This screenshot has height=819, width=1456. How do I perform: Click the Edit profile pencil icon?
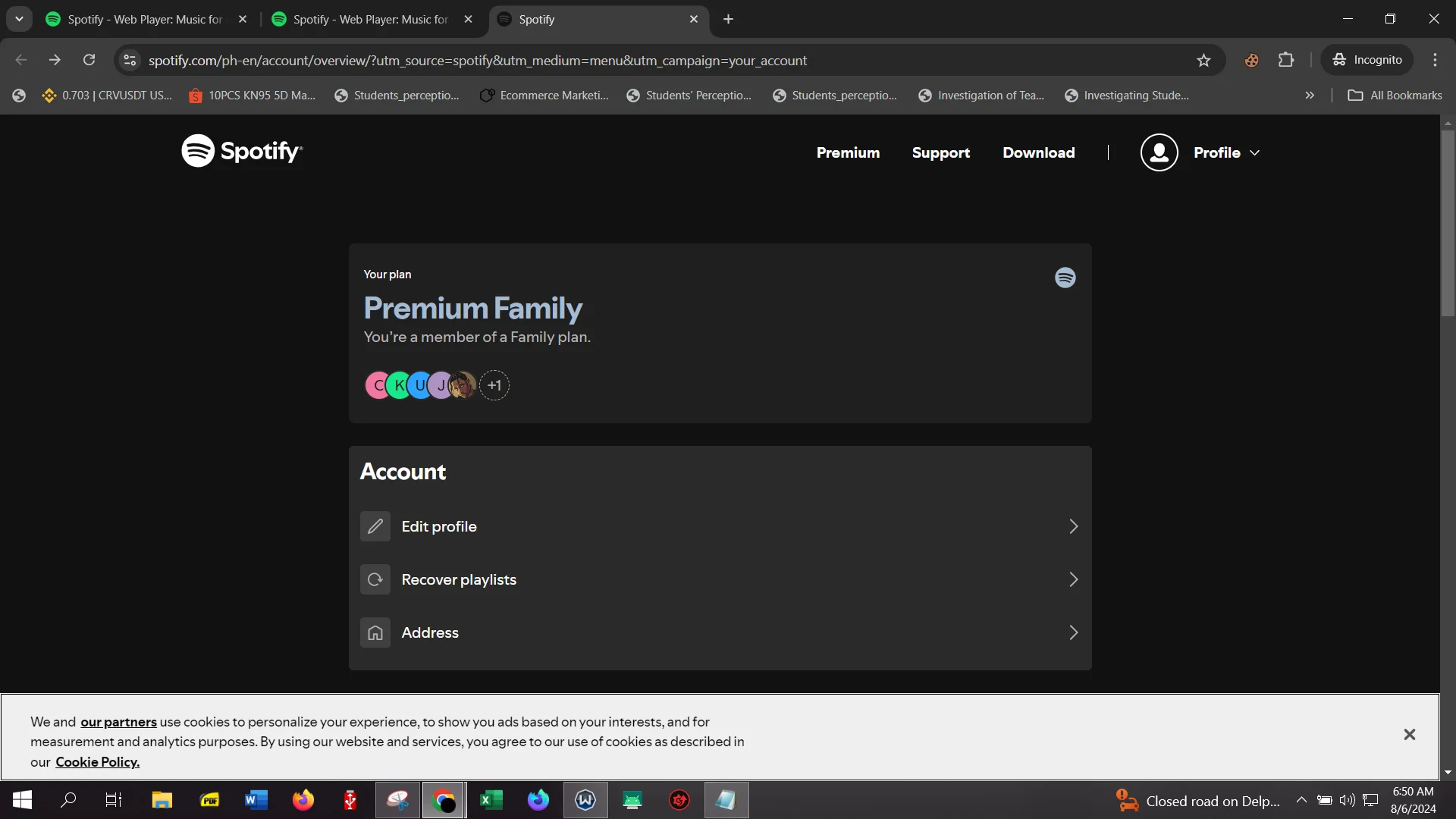(x=375, y=526)
